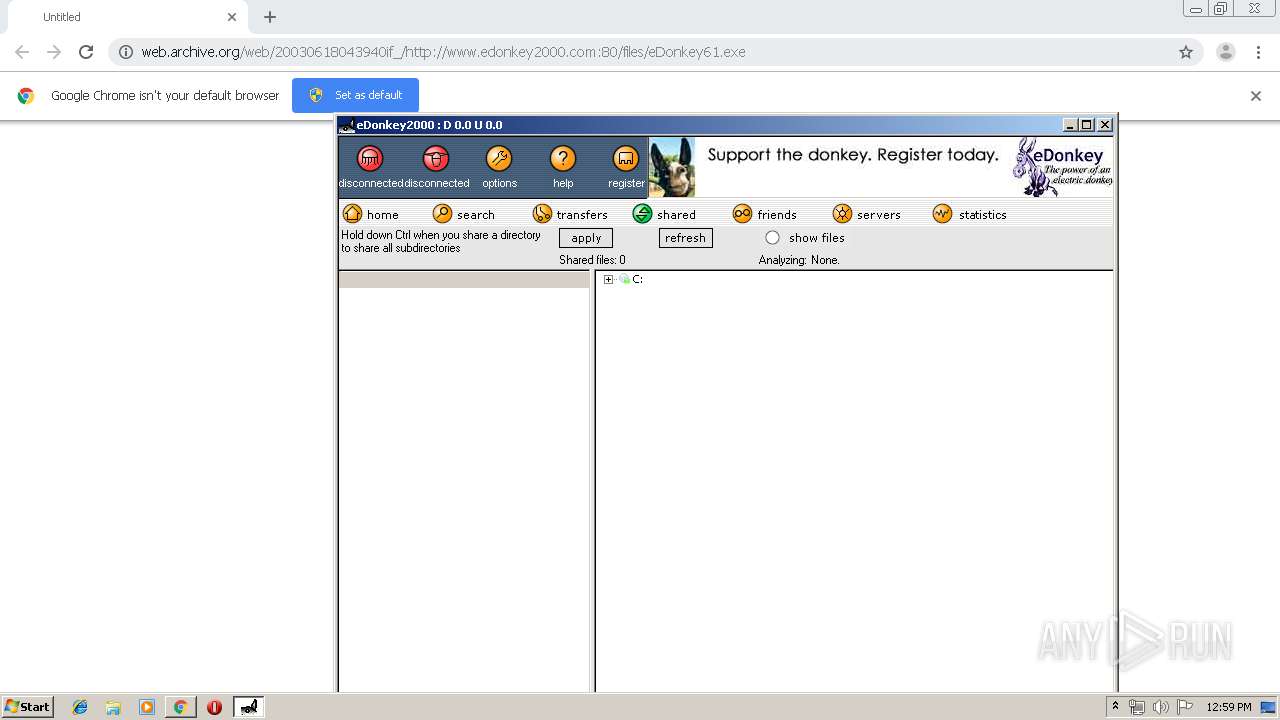This screenshot has width=1280, height=720.
Task: Maximize the eDonkey2000 window
Action: [1087, 125]
